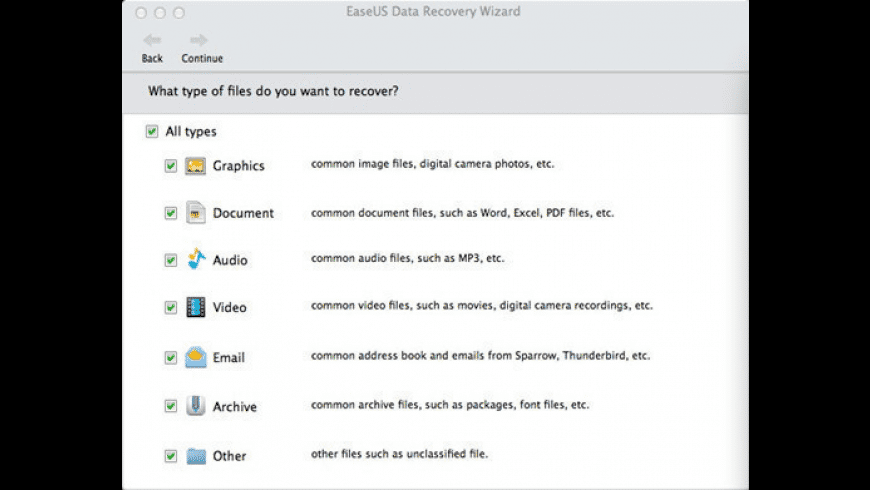Click the Continue arrow in toolbar

[199, 40]
